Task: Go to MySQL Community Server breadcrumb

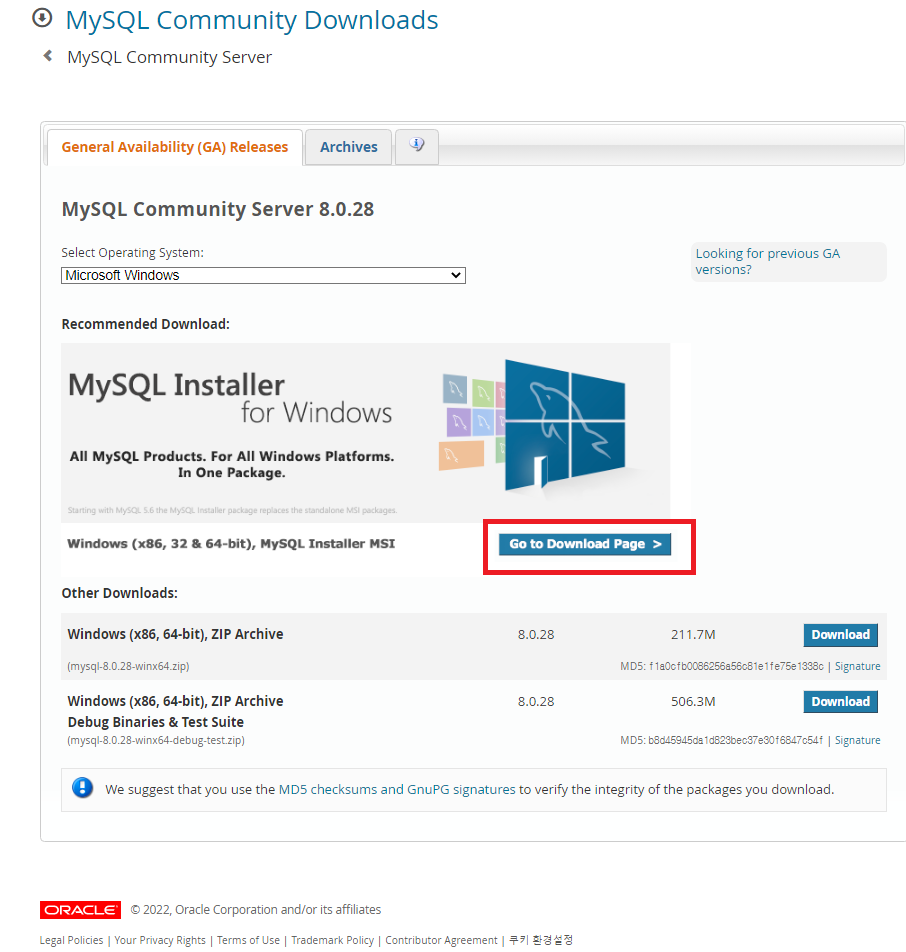Action: 169,57
